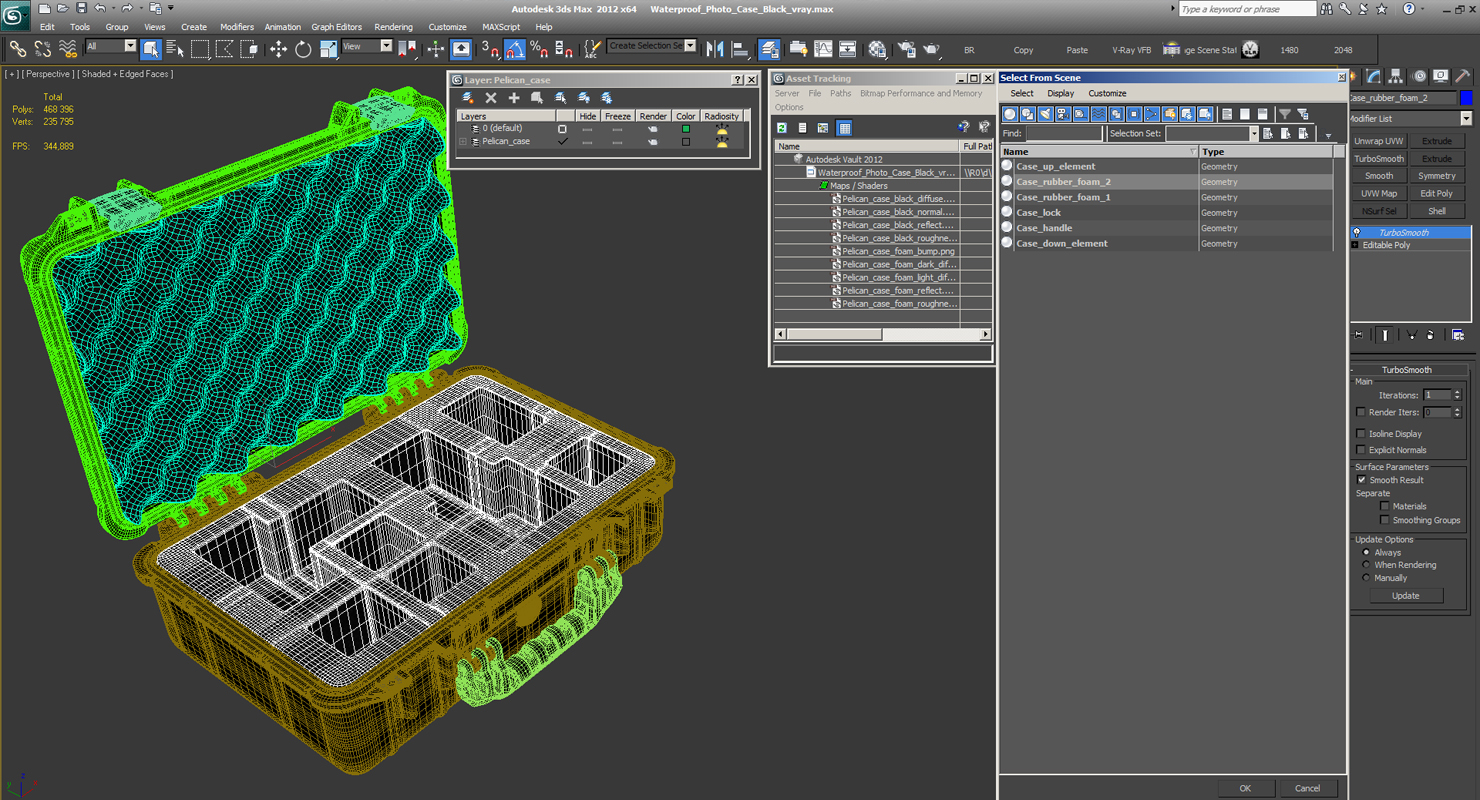Click the Mirror tool icon
Viewport: 1480px width, 800px height.
[715, 48]
